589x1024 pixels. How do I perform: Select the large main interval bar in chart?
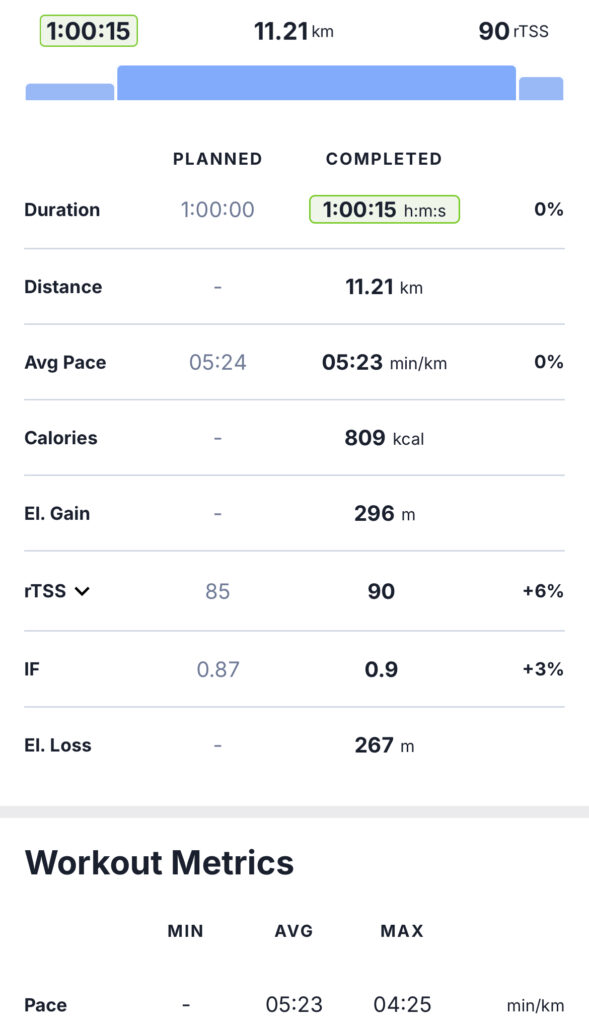(x=316, y=82)
